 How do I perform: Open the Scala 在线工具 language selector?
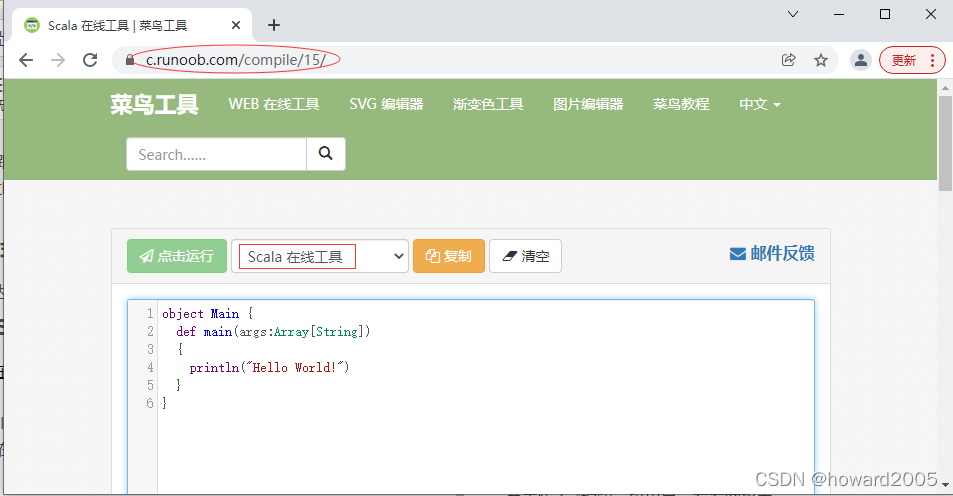(x=320, y=256)
